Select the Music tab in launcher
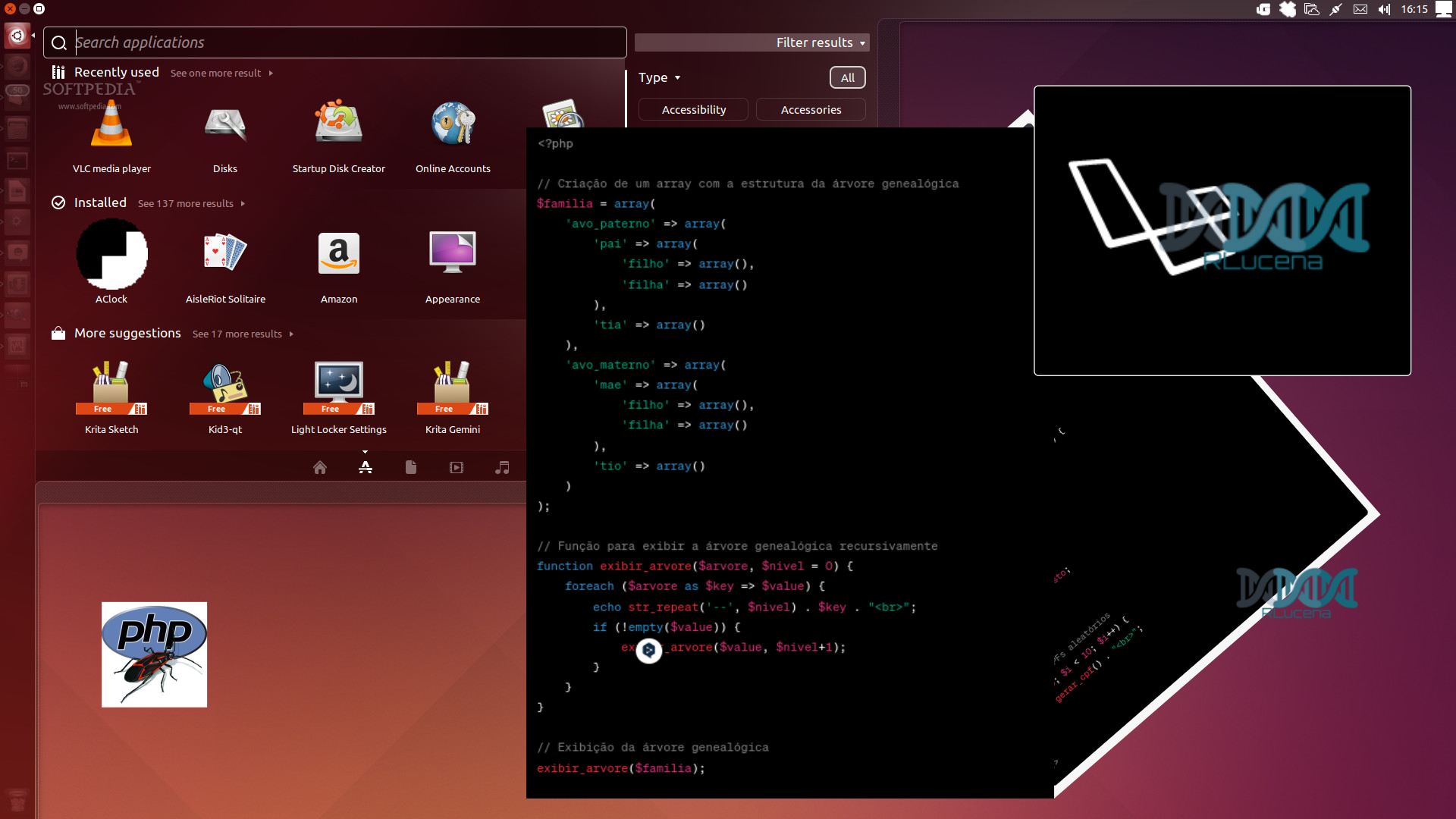Image resolution: width=1456 pixels, height=819 pixels. tap(502, 467)
